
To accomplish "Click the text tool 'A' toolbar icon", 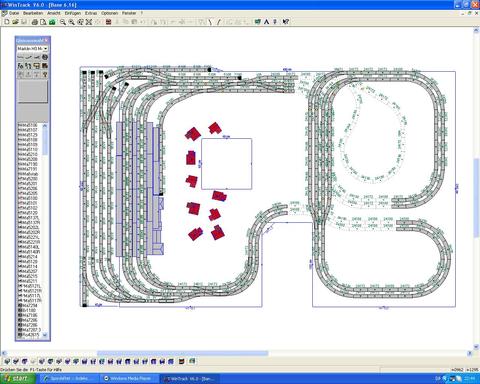I will [267, 22].
